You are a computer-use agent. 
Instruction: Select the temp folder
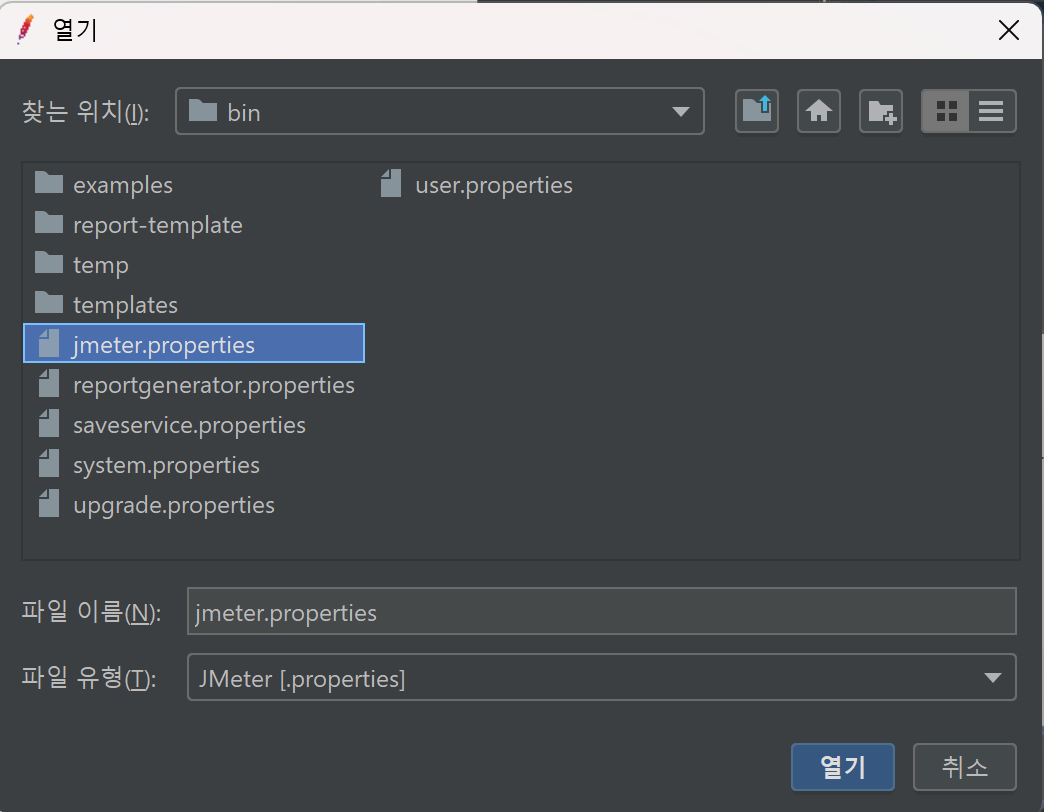81,264
